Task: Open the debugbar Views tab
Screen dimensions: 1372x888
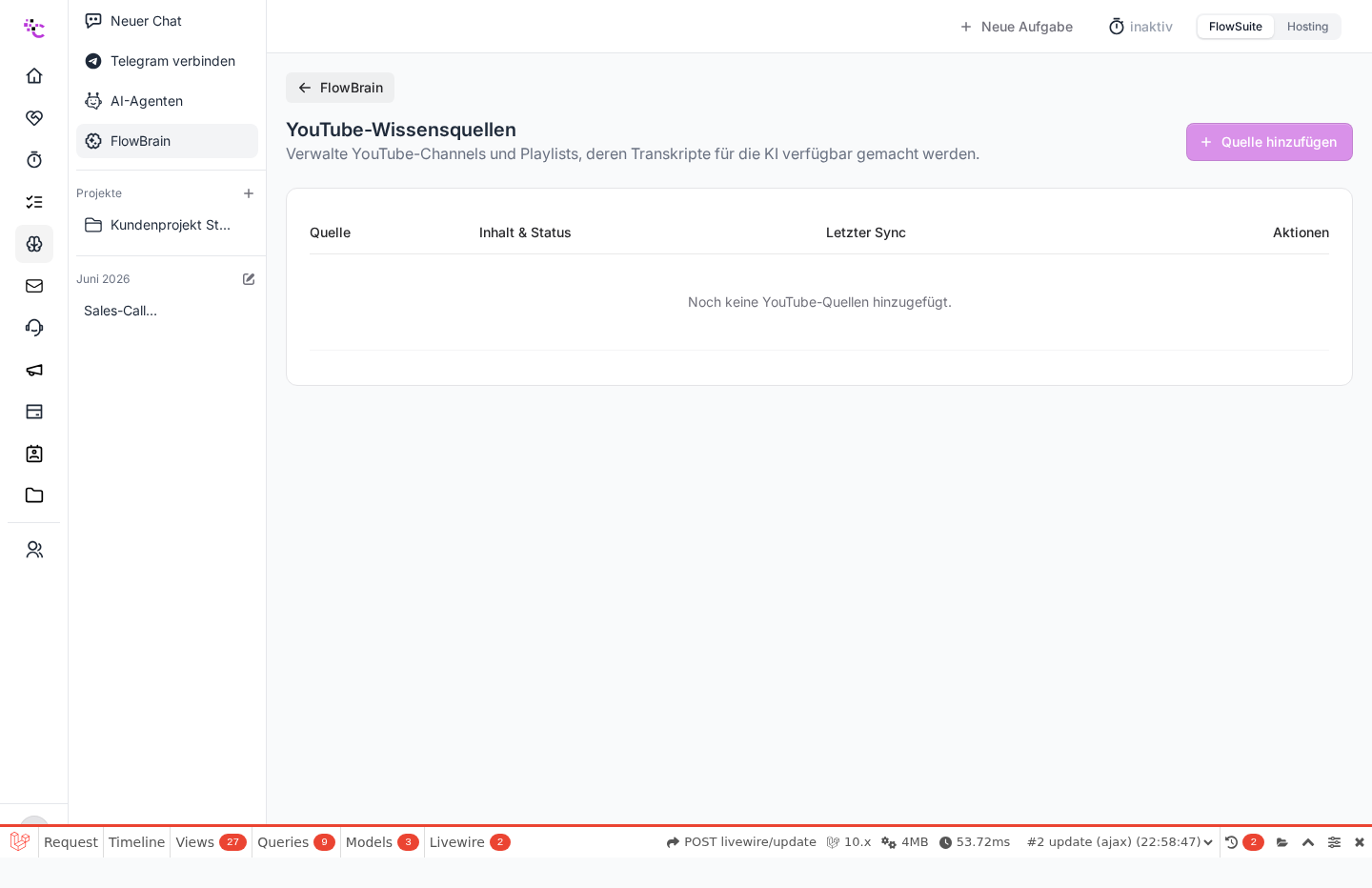Action: pyautogui.click(x=211, y=842)
